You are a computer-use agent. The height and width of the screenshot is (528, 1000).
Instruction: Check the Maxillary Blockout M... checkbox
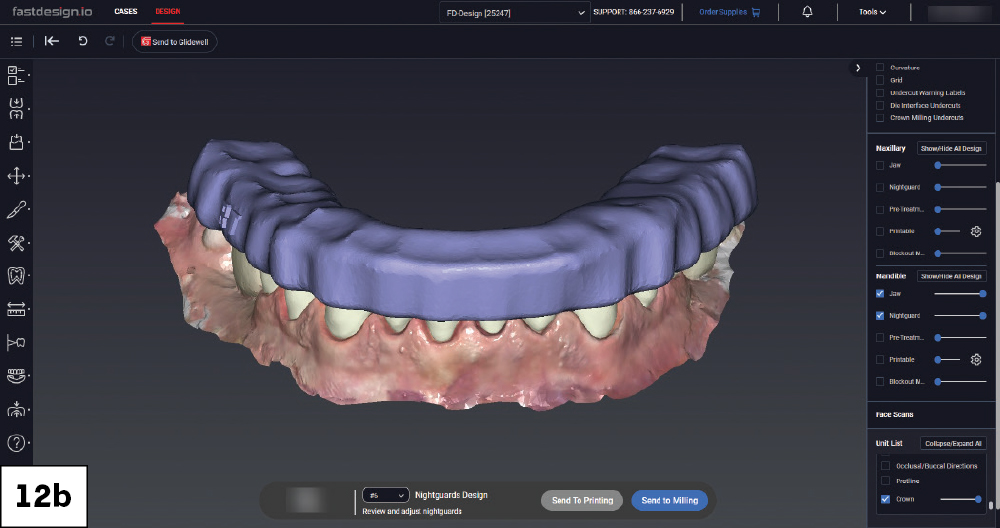[x=880, y=254]
